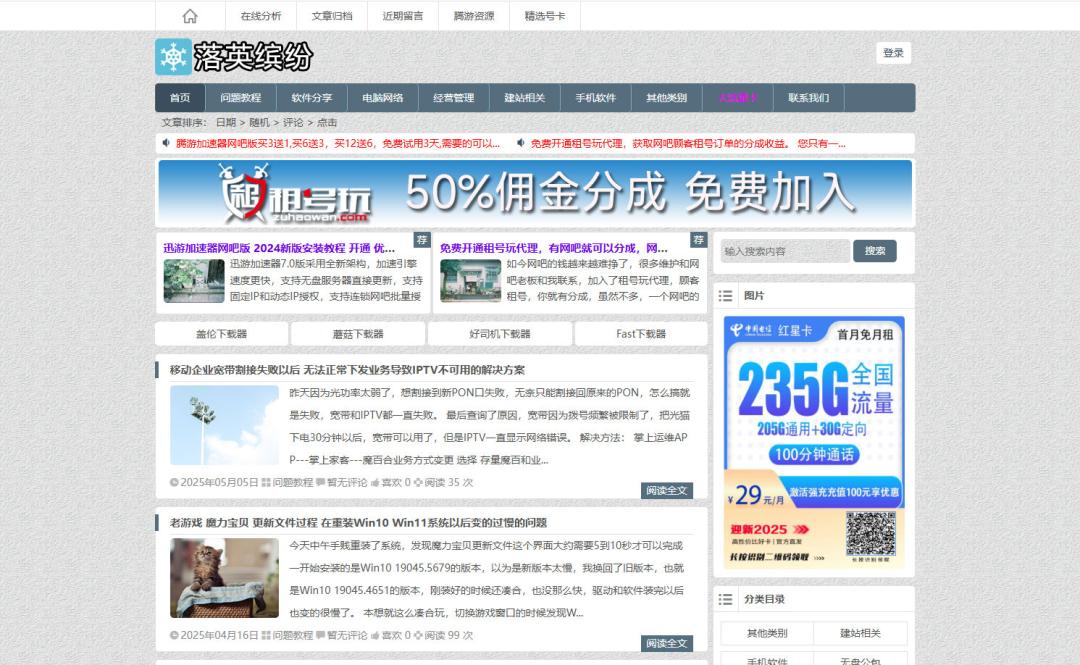Open Fast下载器 link

(641, 334)
